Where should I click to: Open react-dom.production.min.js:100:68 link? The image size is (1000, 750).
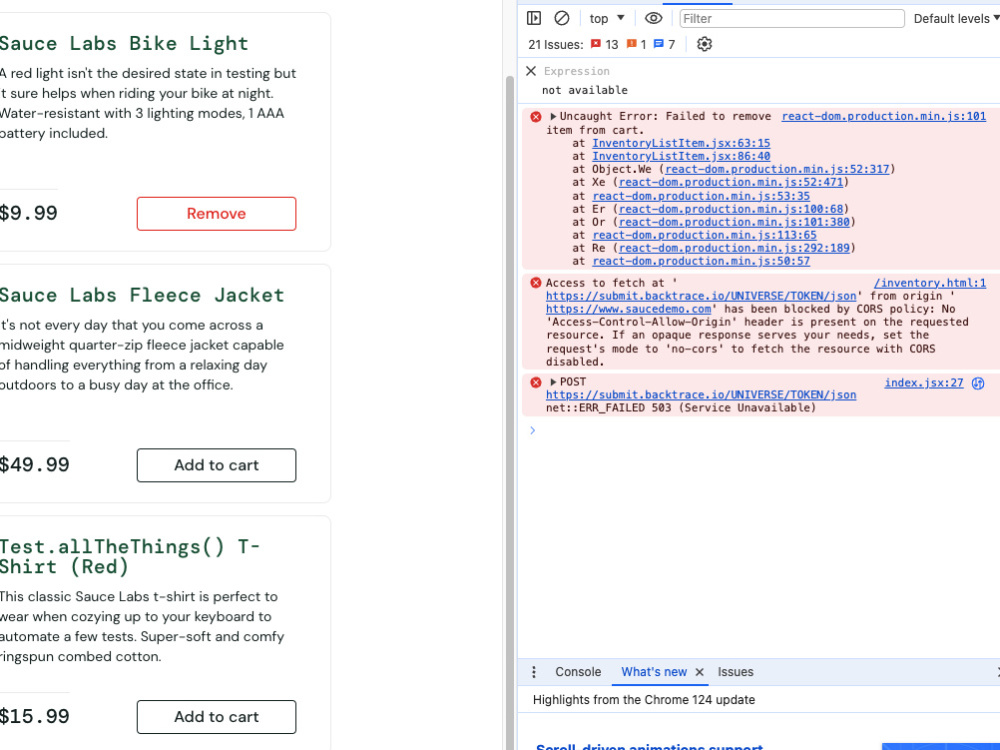(731, 209)
